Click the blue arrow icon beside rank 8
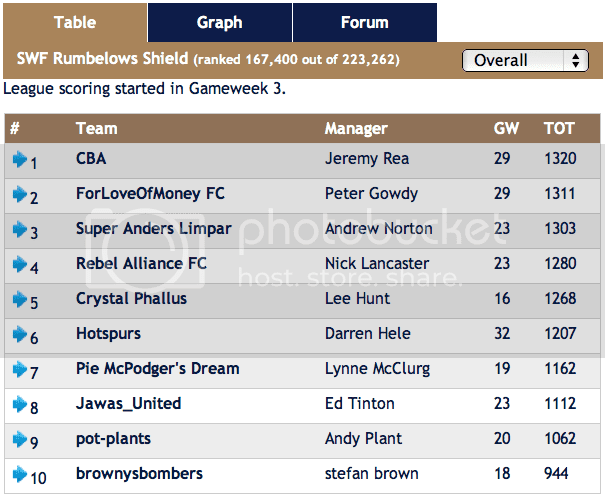The width and height of the screenshot is (605, 502). click(x=20, y=404)
